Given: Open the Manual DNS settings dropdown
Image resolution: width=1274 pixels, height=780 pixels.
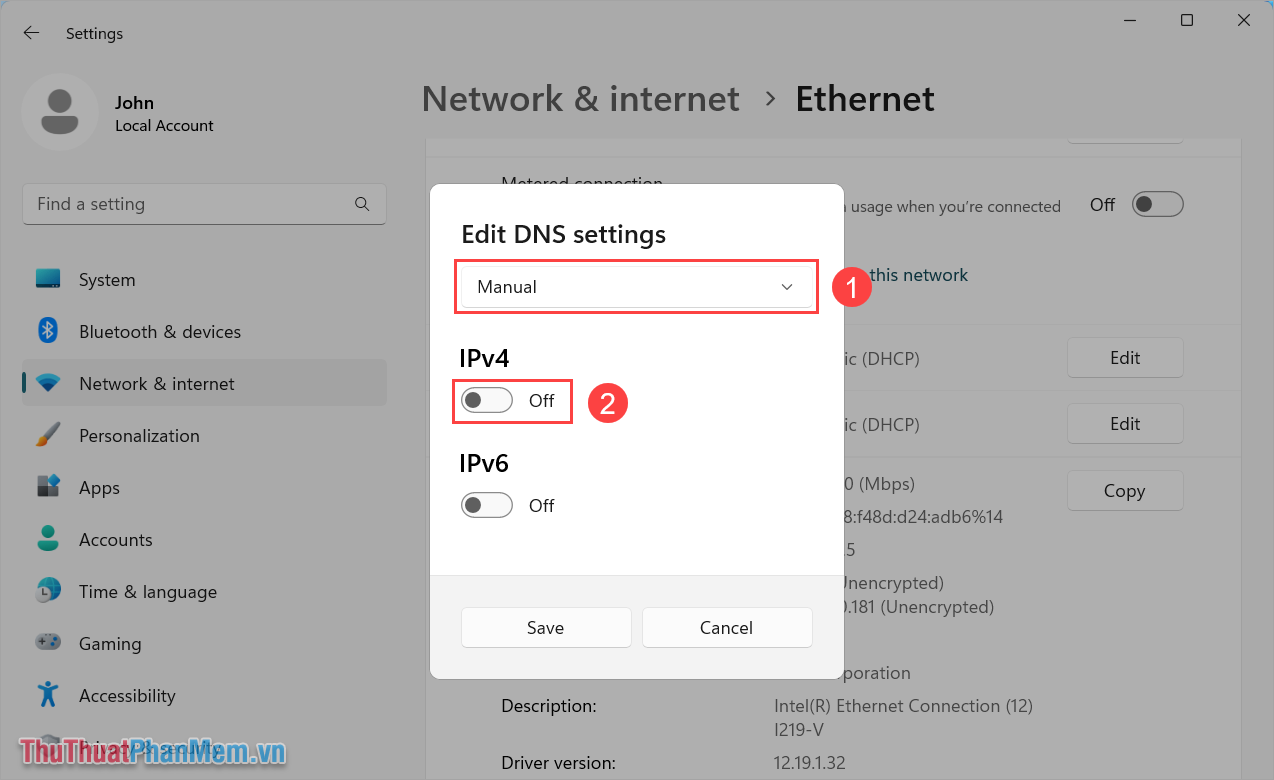Looking at the screenshot, I should [x=636, y=286].
